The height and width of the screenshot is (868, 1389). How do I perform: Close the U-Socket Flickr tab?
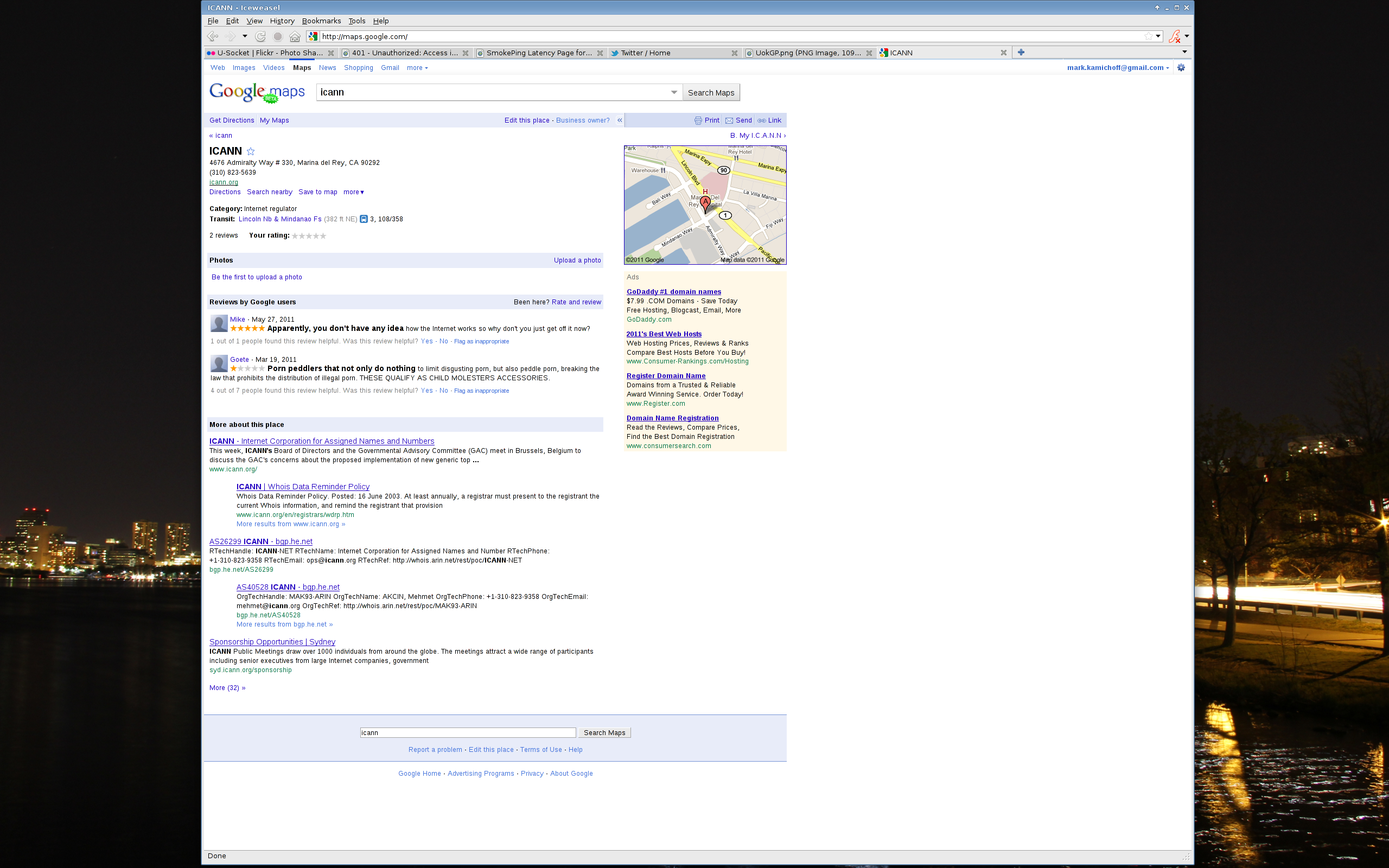(330, 53)
